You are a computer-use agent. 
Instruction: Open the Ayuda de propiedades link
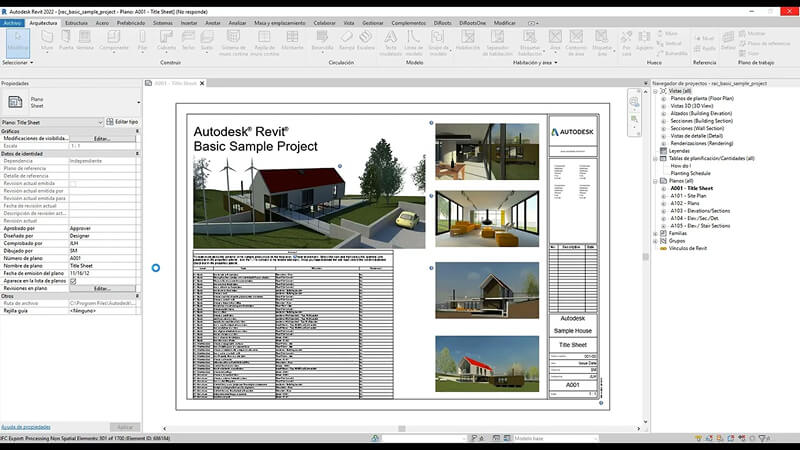(x=26, y=427)
